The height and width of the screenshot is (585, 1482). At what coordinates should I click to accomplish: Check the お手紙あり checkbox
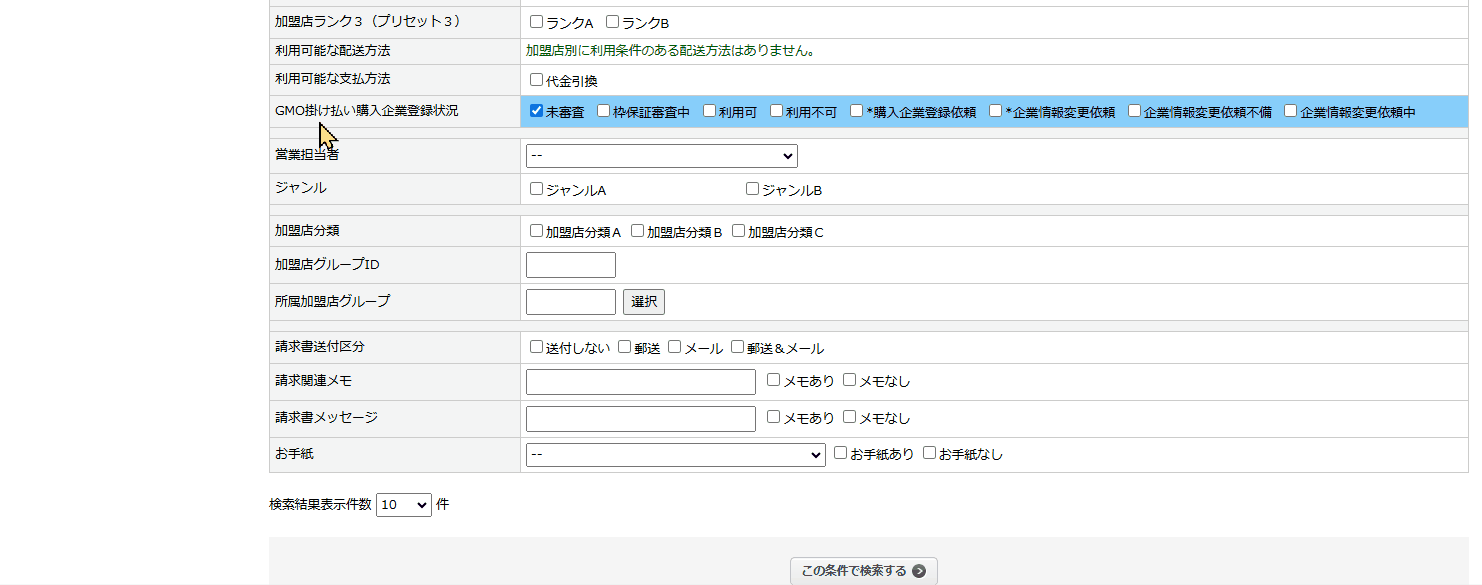[841, 453]
